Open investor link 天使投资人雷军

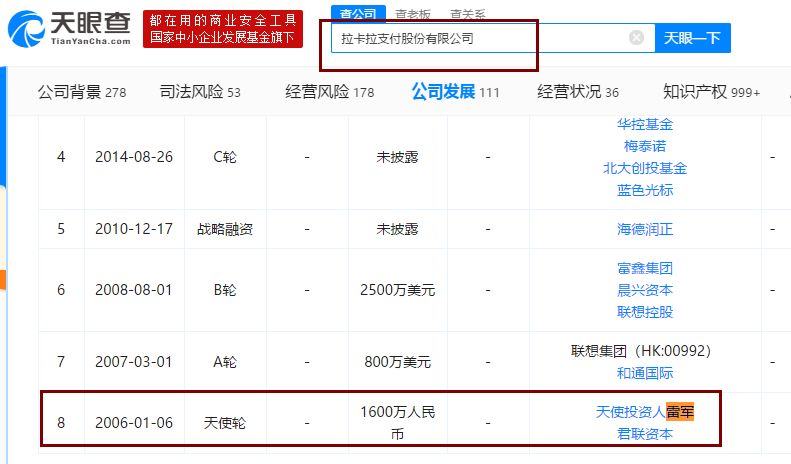[x=645, y=412]
